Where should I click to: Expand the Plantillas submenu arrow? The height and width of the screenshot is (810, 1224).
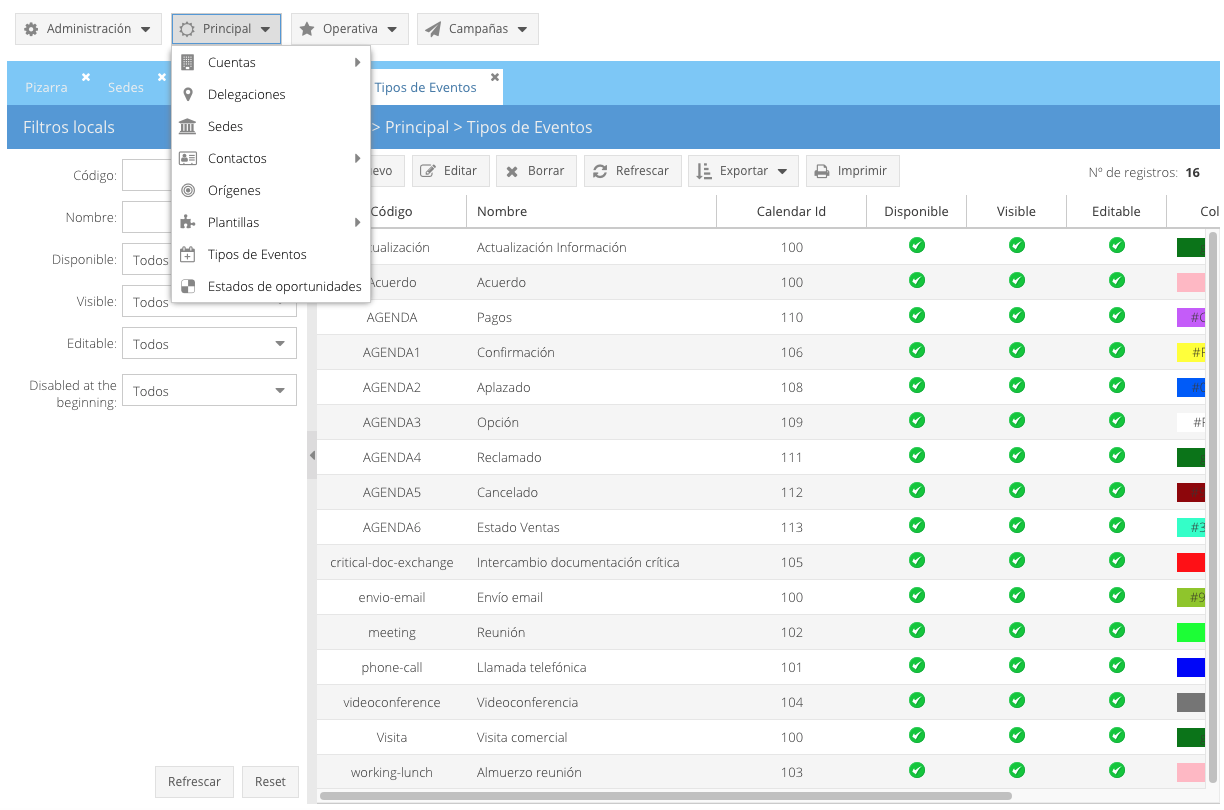coord(357,222)
